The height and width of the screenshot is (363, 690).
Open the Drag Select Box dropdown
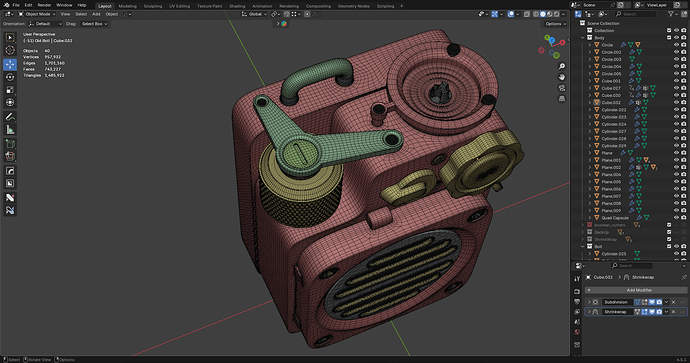pyautogui.click(x=94, y=24)
